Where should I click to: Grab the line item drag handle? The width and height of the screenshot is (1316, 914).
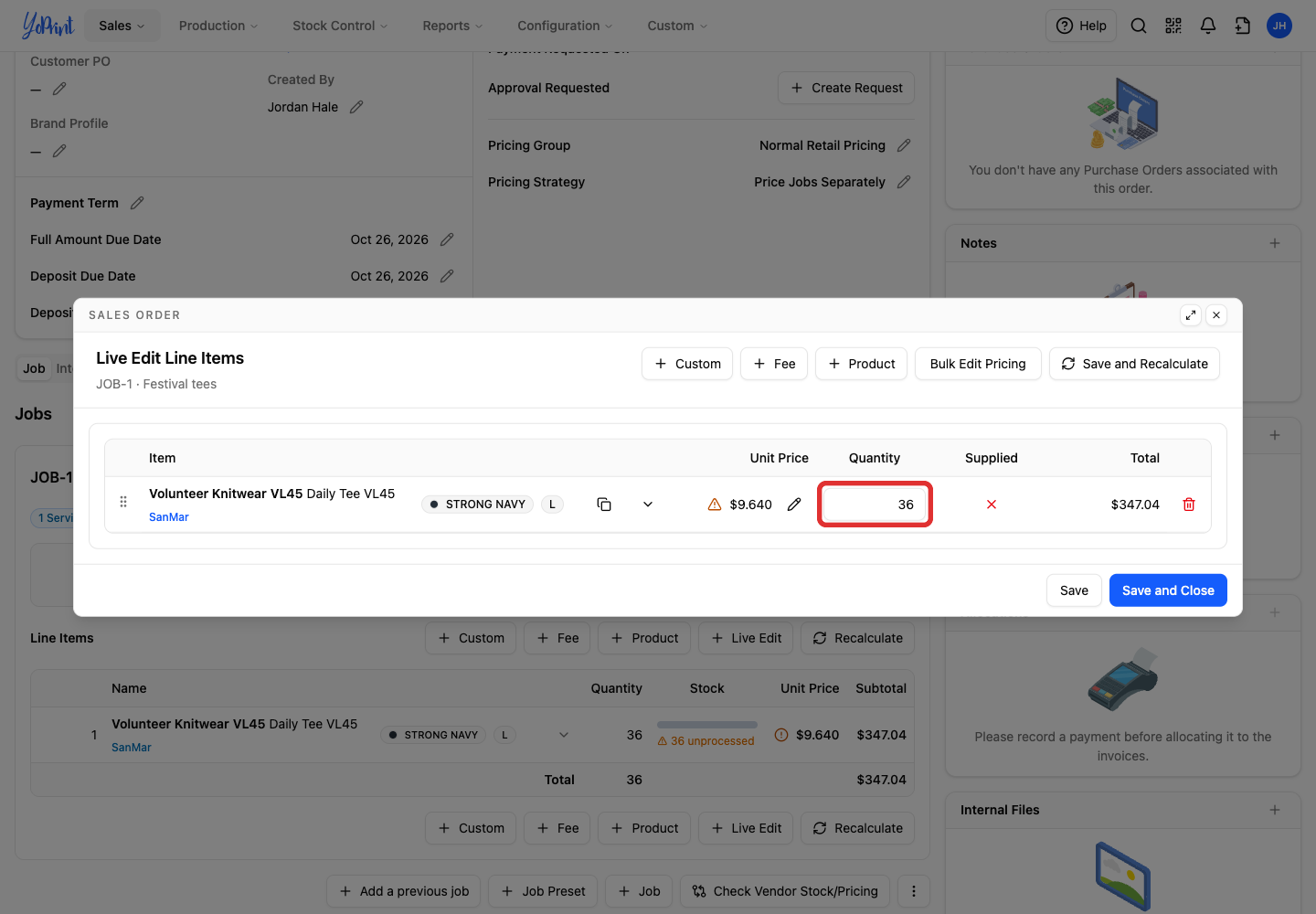[x=123, y=502]
